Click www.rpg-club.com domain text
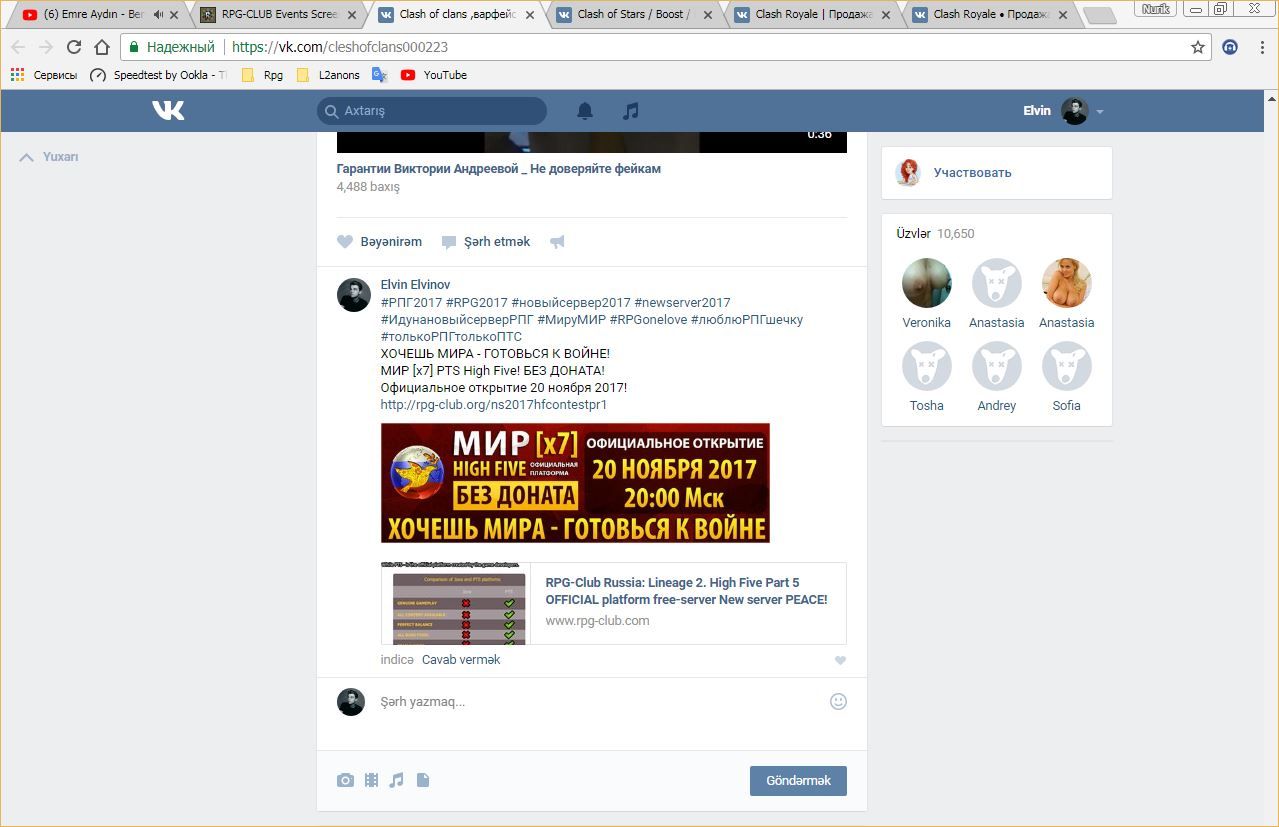 pos(597,621)
